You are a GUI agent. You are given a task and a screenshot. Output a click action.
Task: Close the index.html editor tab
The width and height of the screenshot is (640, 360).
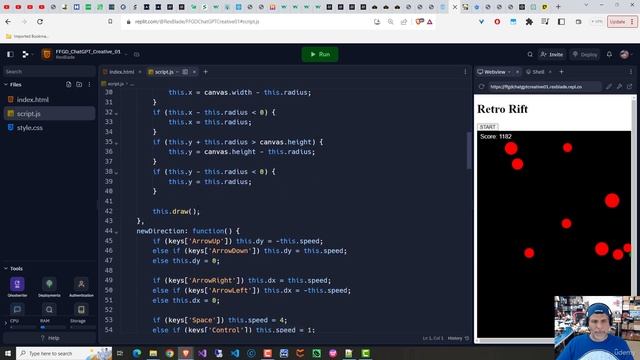coord(140,72)
